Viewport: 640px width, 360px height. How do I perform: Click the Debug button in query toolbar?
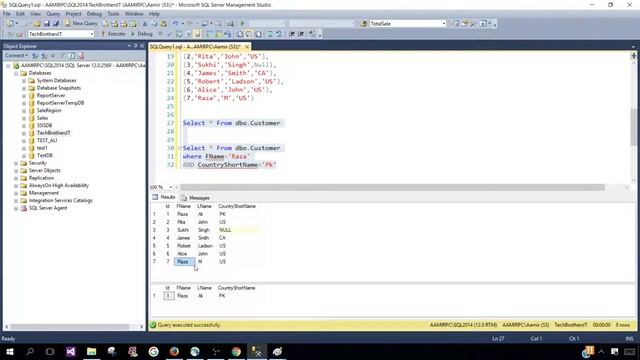tap(141, 34)
